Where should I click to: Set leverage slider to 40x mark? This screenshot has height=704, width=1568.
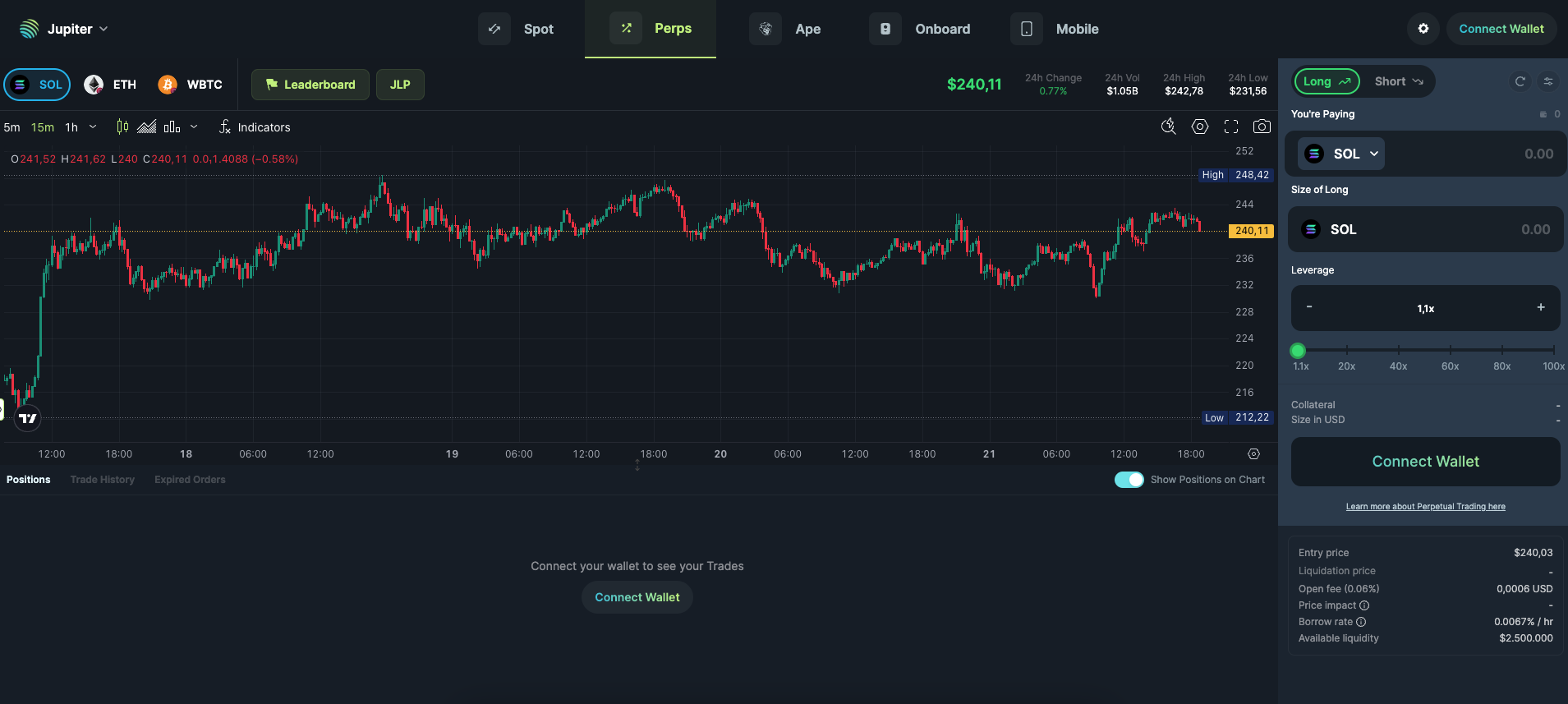tap(1399, 350)
